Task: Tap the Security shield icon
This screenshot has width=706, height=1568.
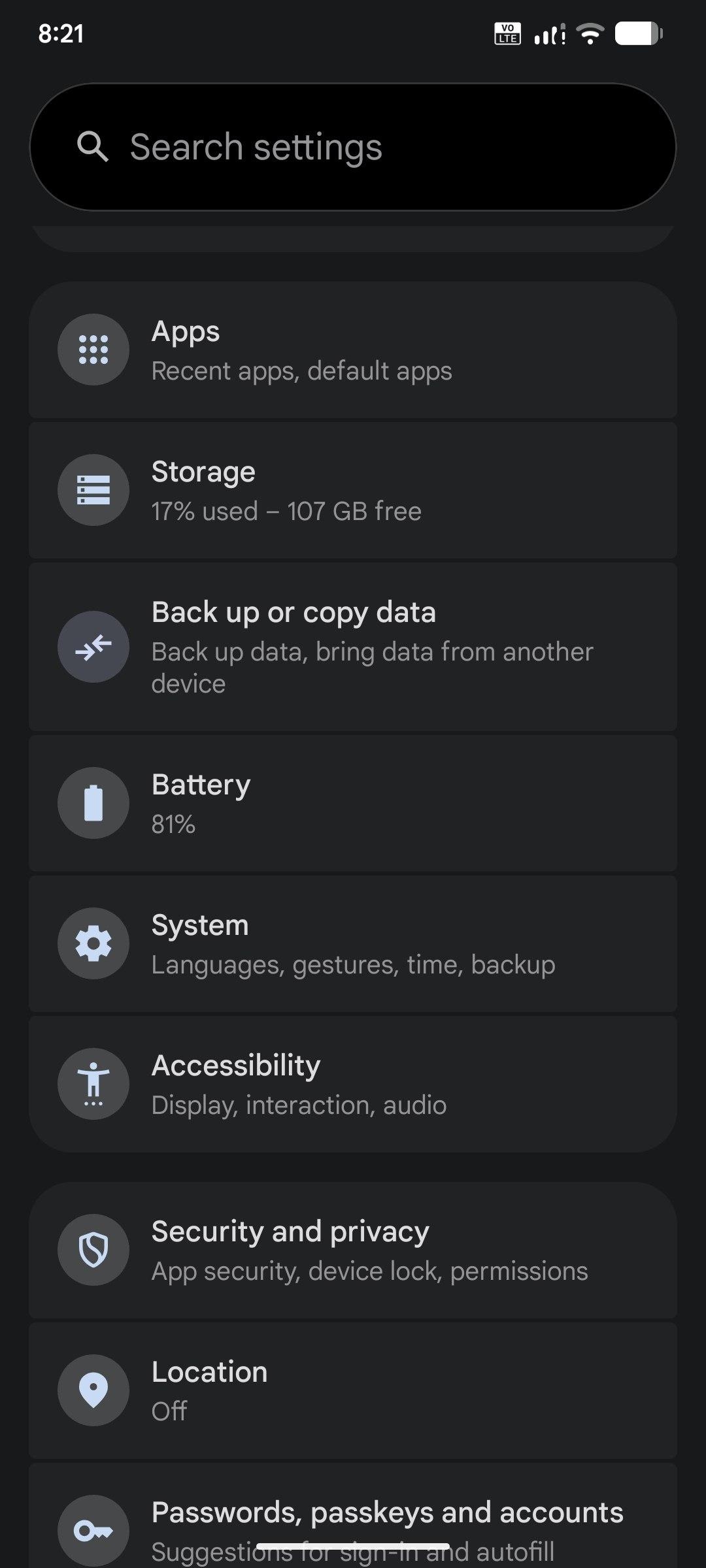Action: point(93,1250)
